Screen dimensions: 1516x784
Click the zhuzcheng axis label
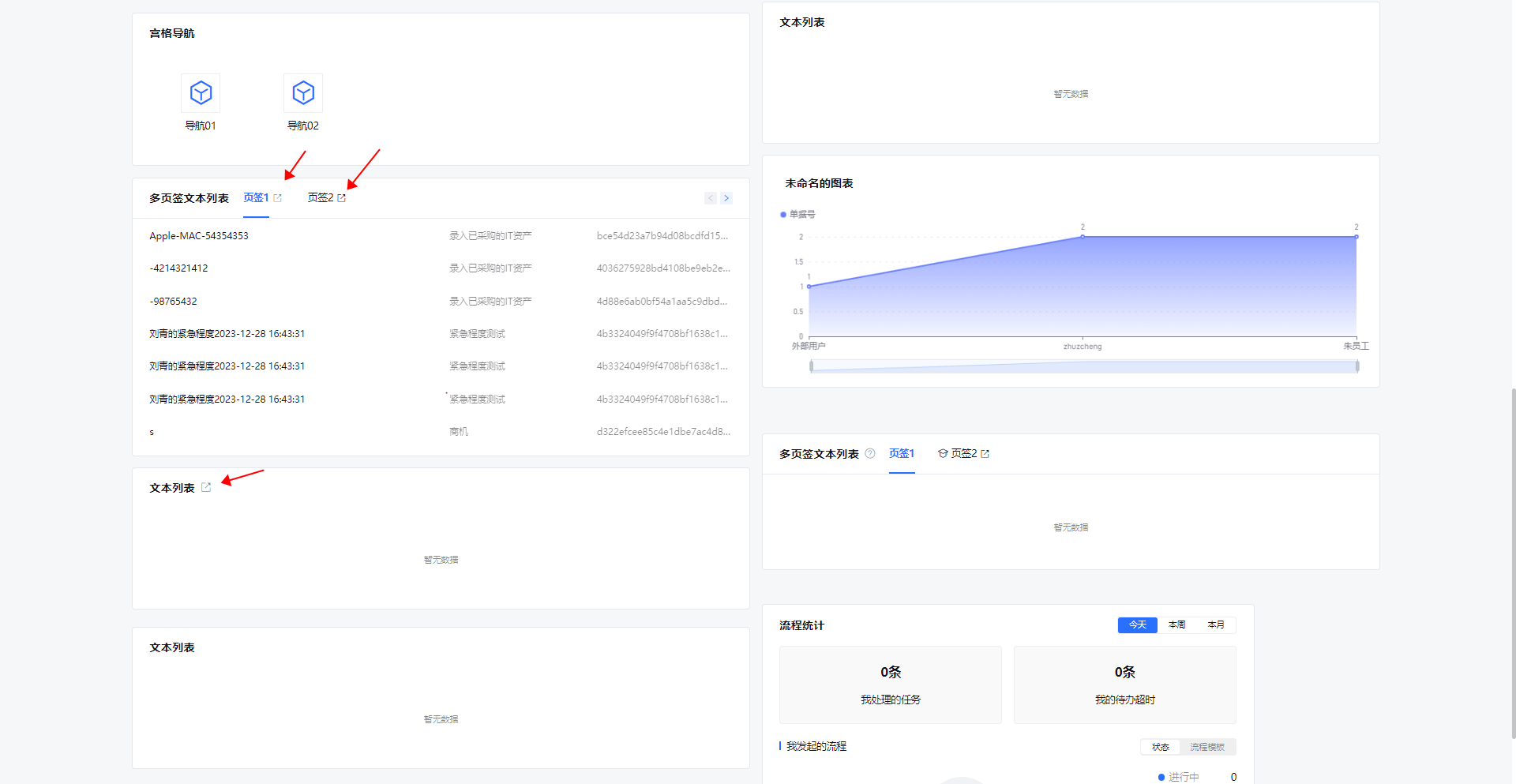1083,347
